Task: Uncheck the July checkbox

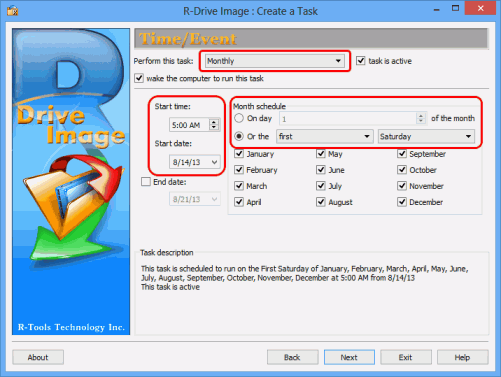Action: click(321, 186)
